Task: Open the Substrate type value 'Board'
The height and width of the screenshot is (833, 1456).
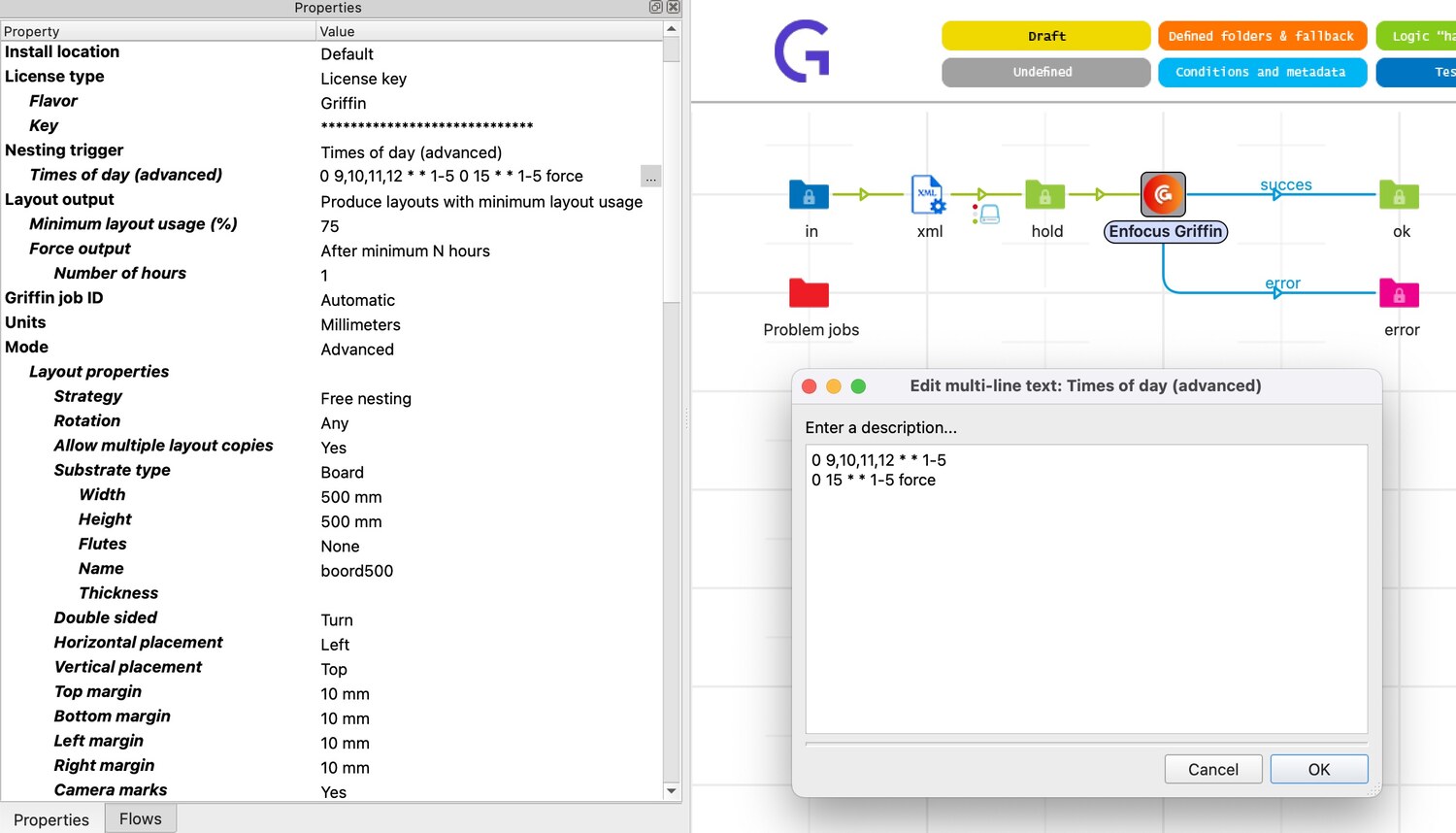Action: coord(342,473)
